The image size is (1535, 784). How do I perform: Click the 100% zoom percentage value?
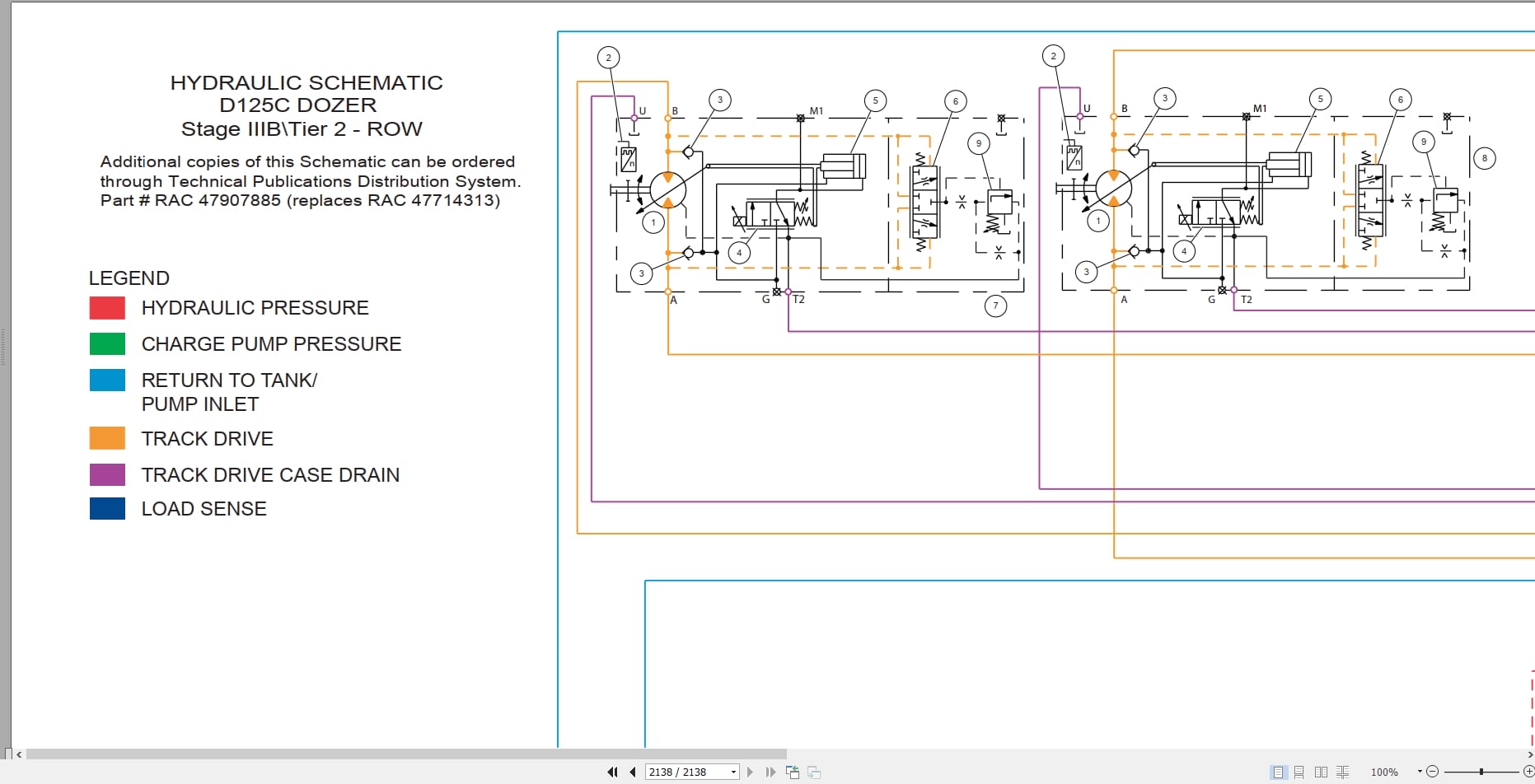pyautogui.click(x=1384, y=772)
